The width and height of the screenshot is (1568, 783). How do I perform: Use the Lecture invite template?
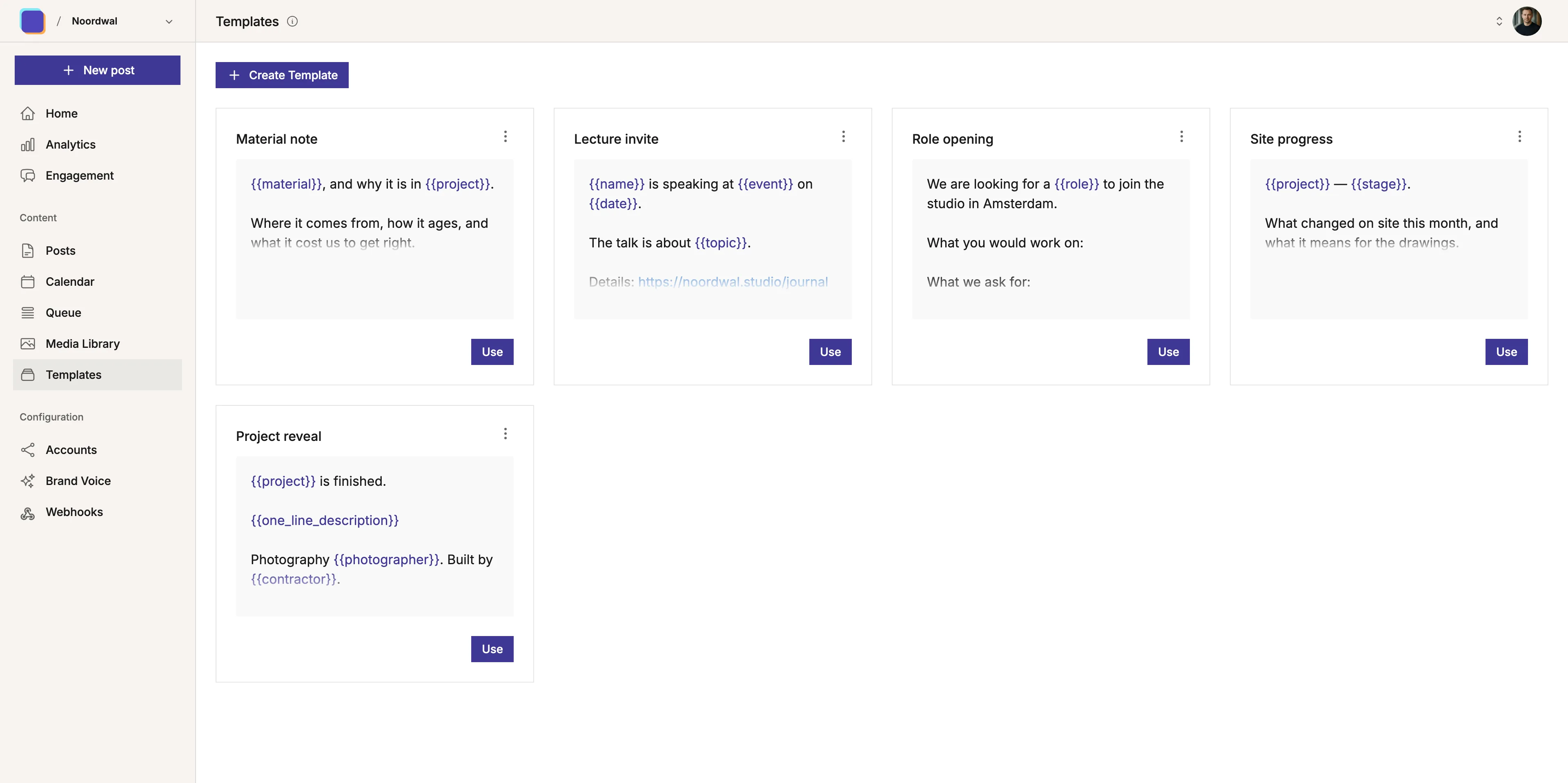[x=830, y=351]
